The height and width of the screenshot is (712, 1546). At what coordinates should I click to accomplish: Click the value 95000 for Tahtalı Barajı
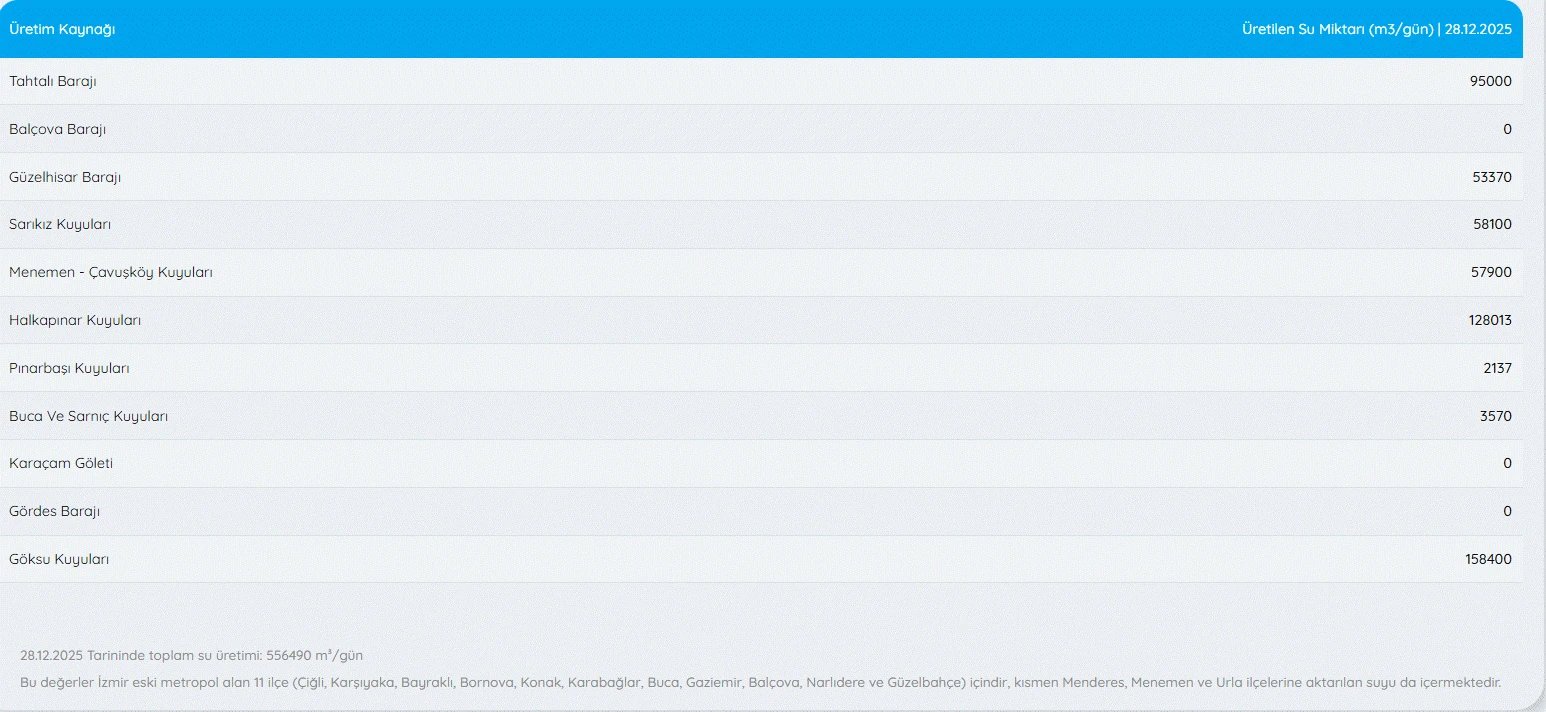(x=1491, y=82)
